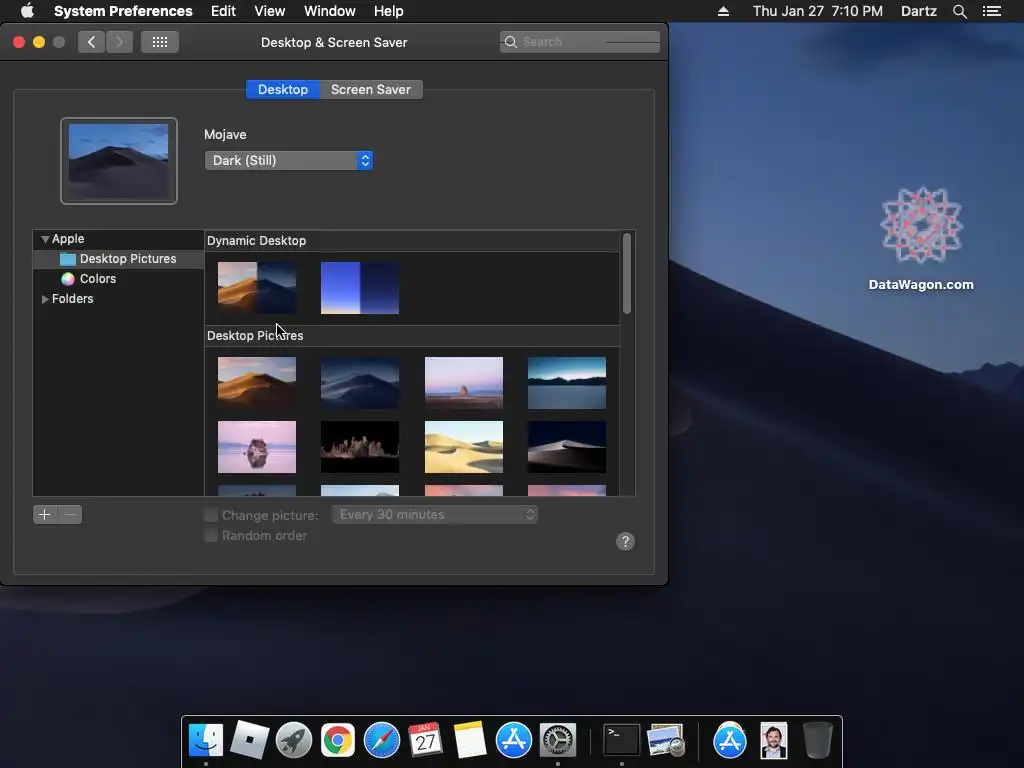Go back with the left chevron button
This screenshot has width=1024, height=768.
click(91, 42)
